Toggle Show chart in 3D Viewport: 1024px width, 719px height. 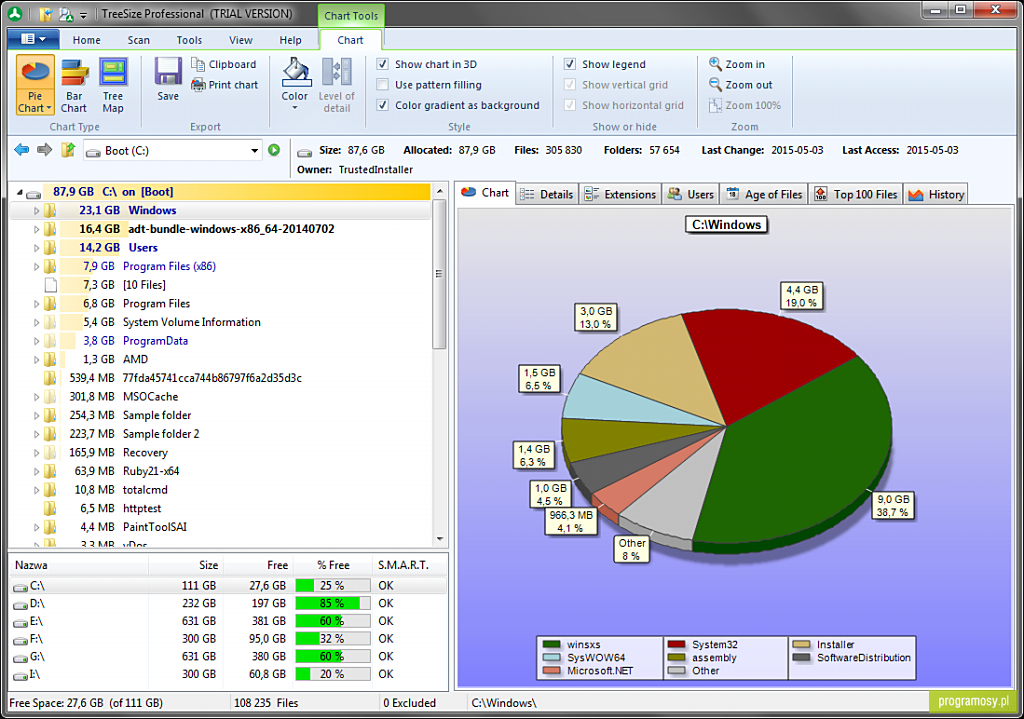click(383, 64)
